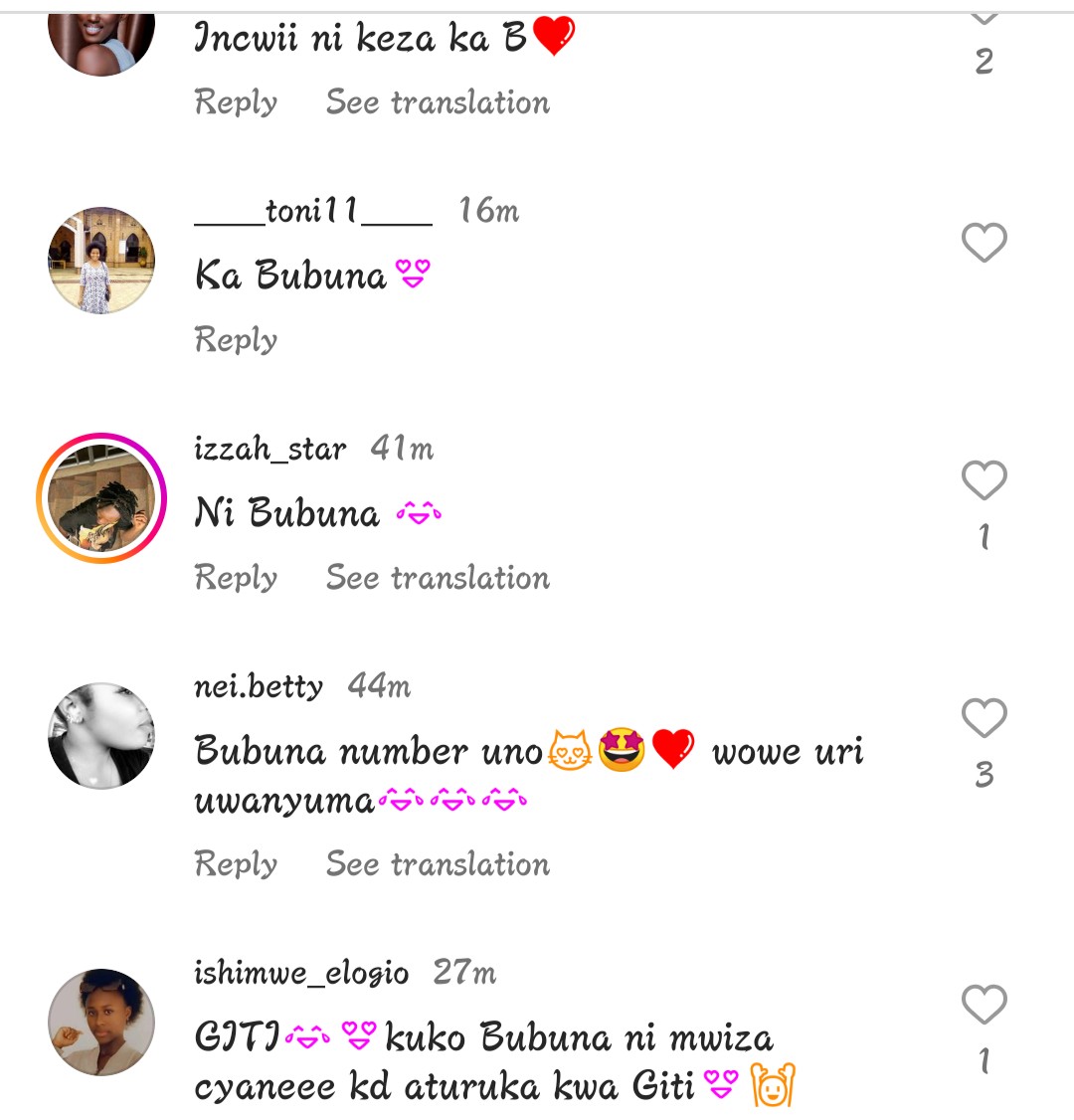
Task: Tap heart on nei.betty's comment
Action: click(x=984, y=718)
